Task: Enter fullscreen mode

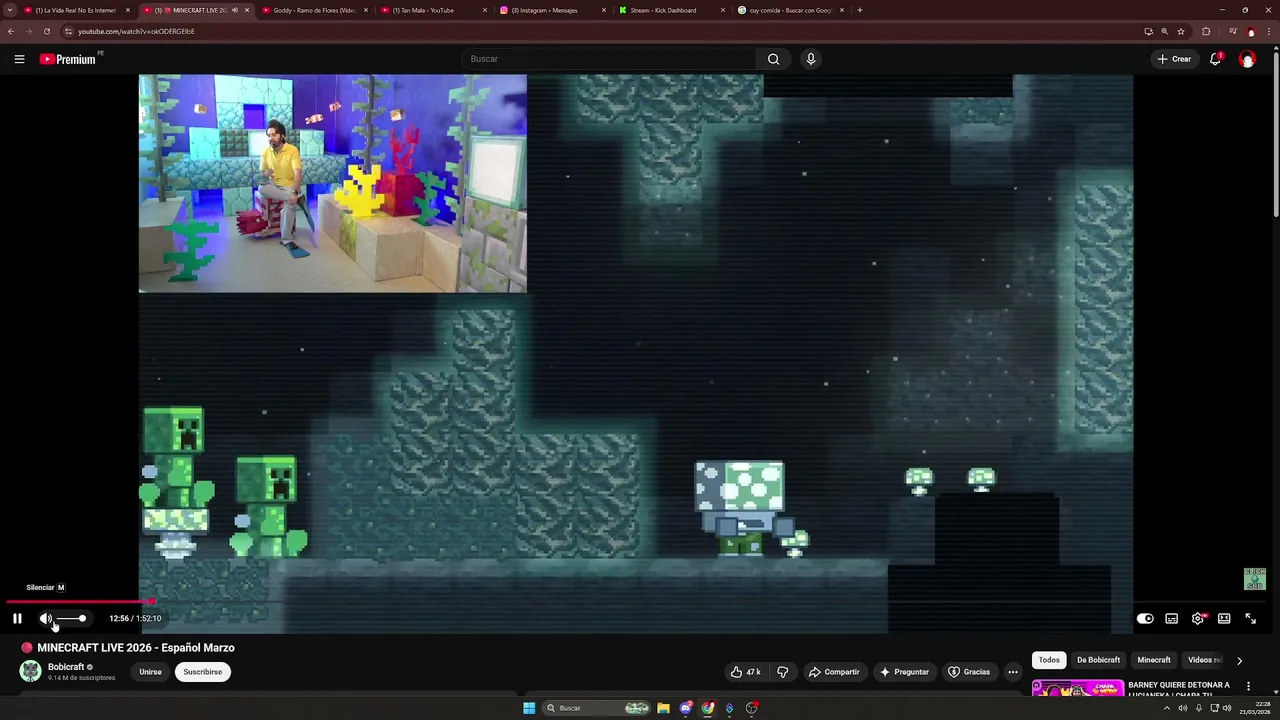Action: click(1250, 618)
